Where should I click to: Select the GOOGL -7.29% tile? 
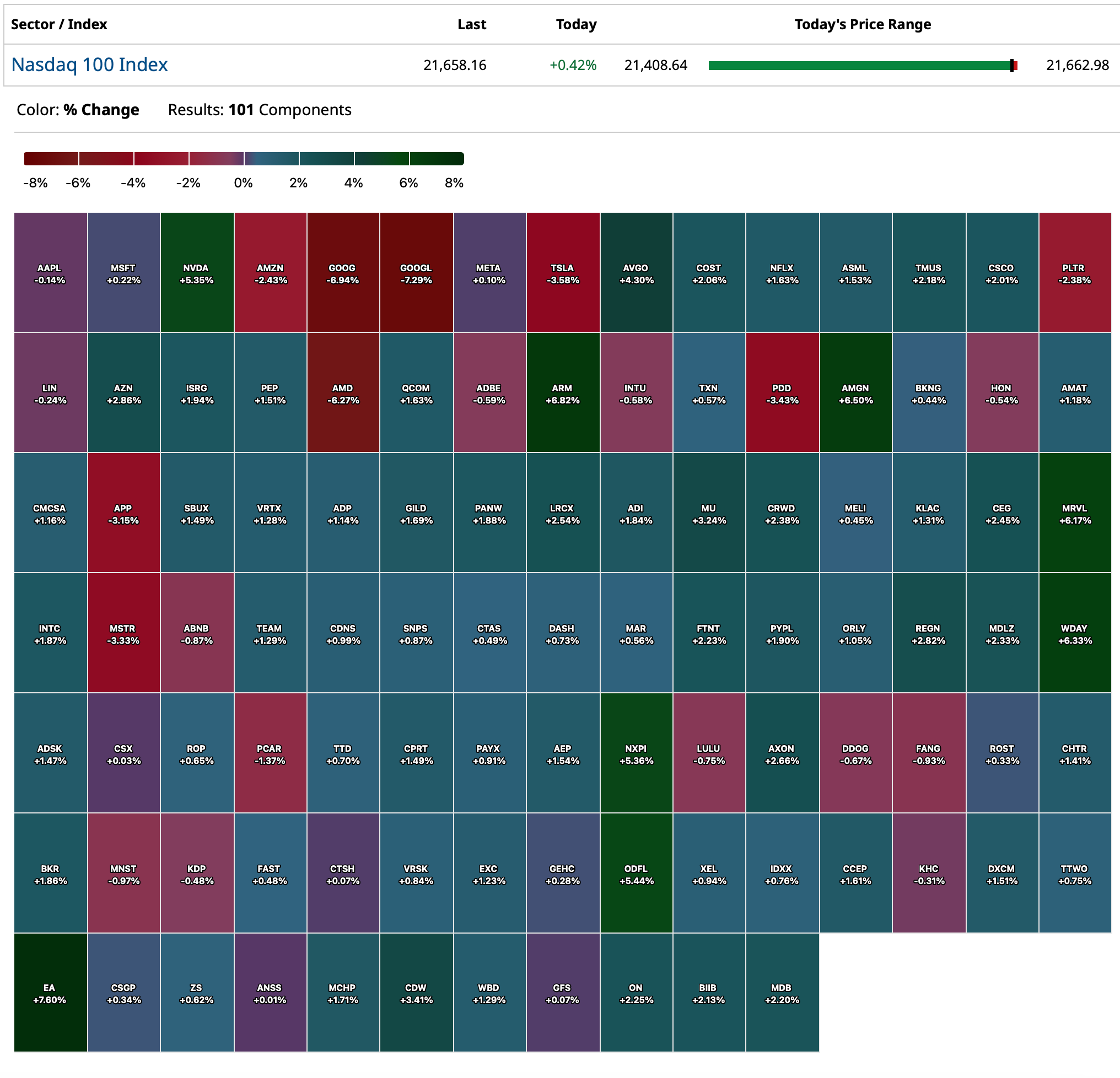click(416, 273)
